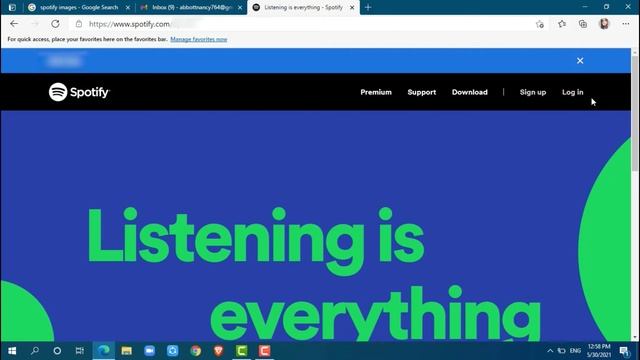Screen dimensions: 640x360
Task: Open the Edge settings and more menu
Action: [x=626, y=24]
